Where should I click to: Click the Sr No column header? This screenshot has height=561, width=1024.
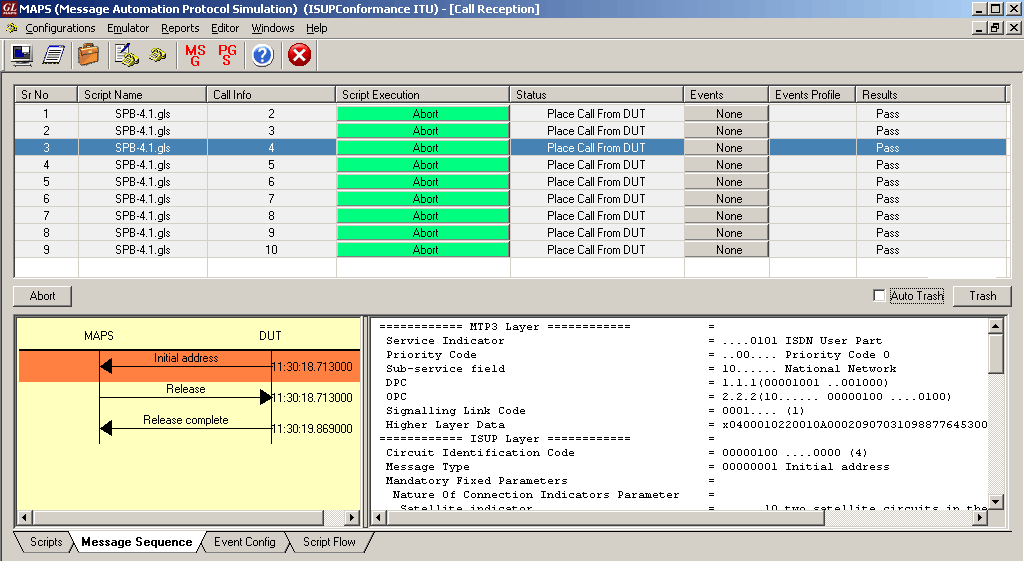pos(46,95)
